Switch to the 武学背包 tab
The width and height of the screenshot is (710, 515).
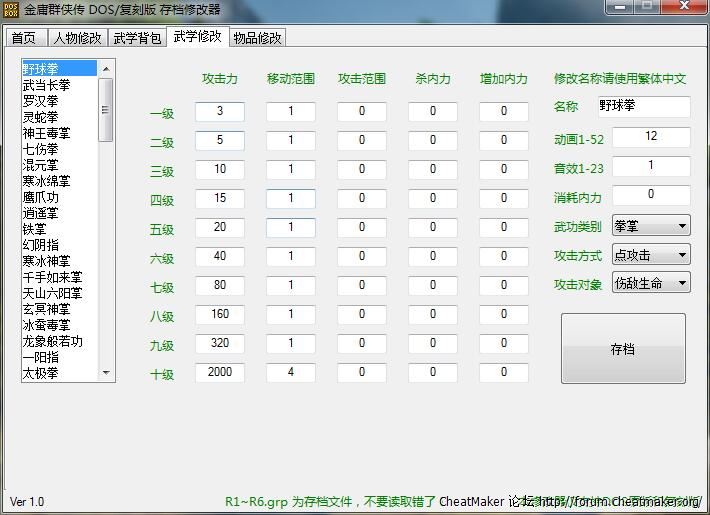(x=137, y=38)
